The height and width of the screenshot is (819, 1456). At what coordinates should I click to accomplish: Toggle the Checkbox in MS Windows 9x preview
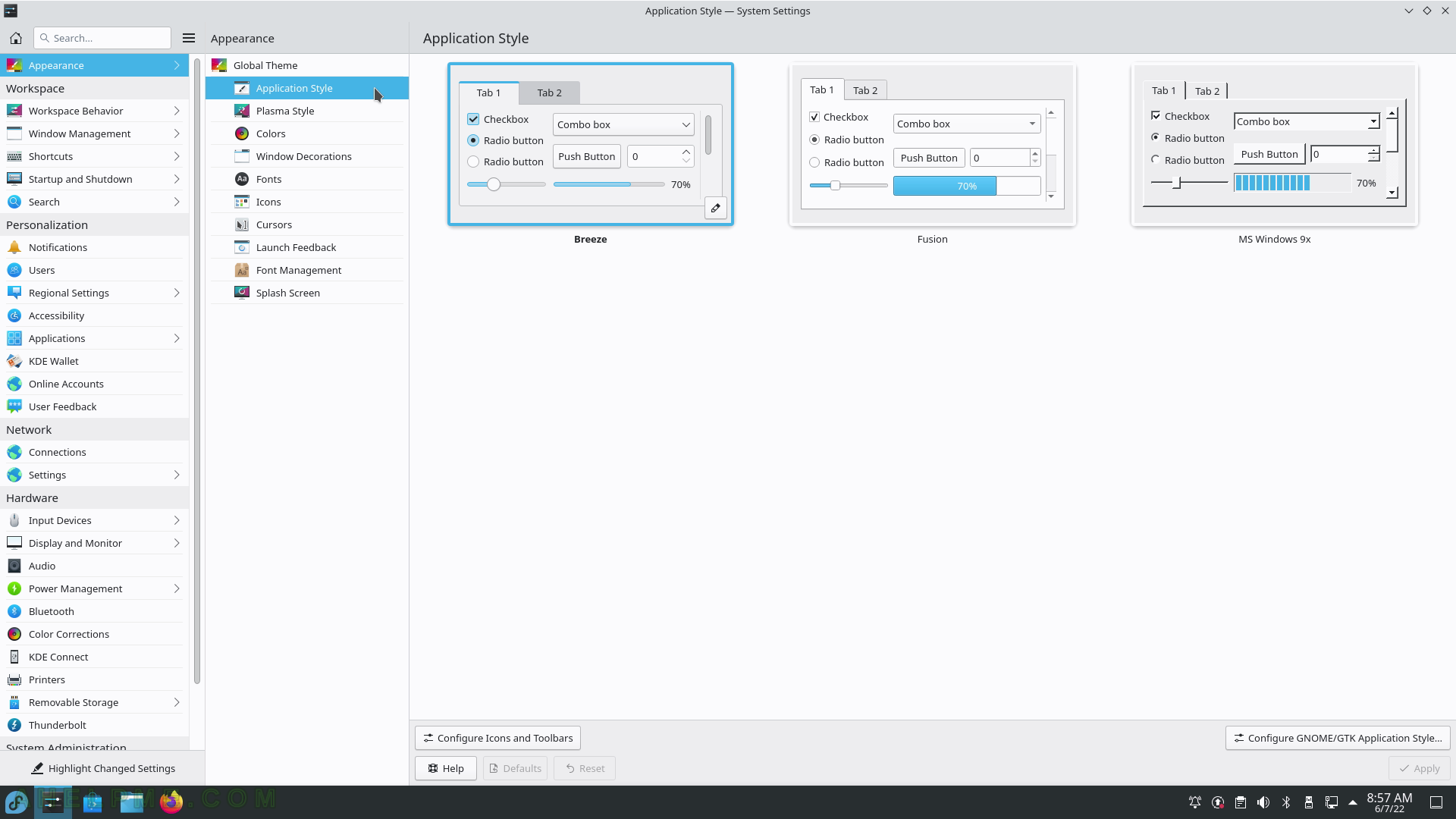tap(1156, 115)
